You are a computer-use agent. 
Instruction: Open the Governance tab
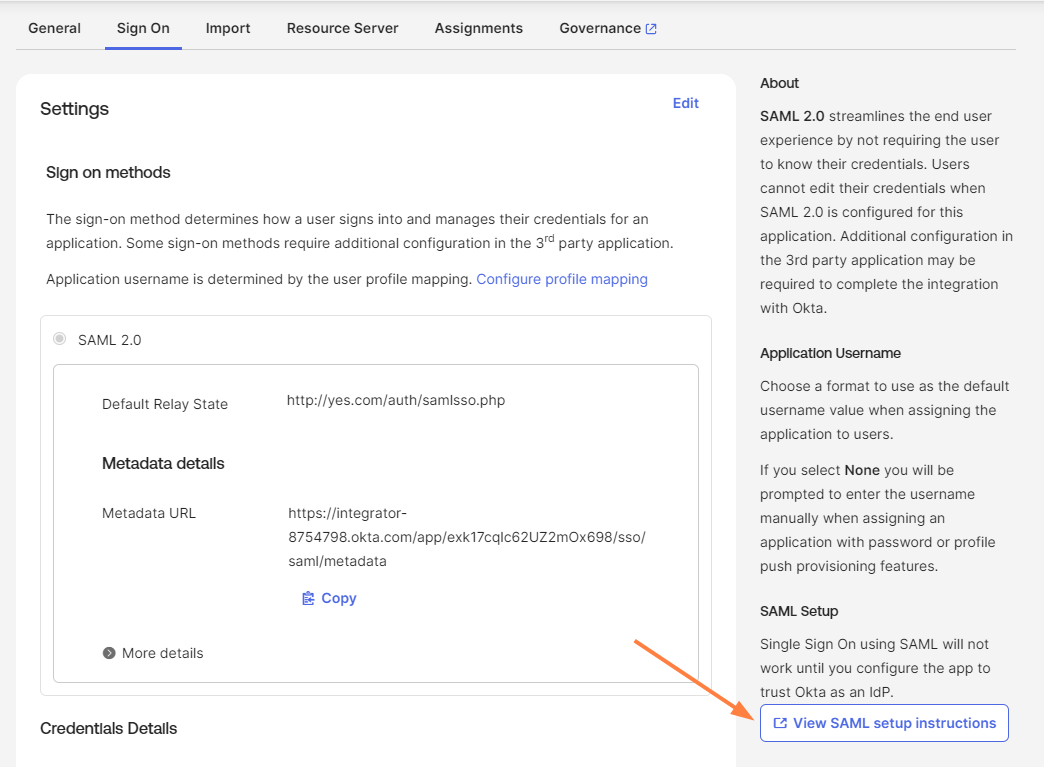[x=608, y=28]
